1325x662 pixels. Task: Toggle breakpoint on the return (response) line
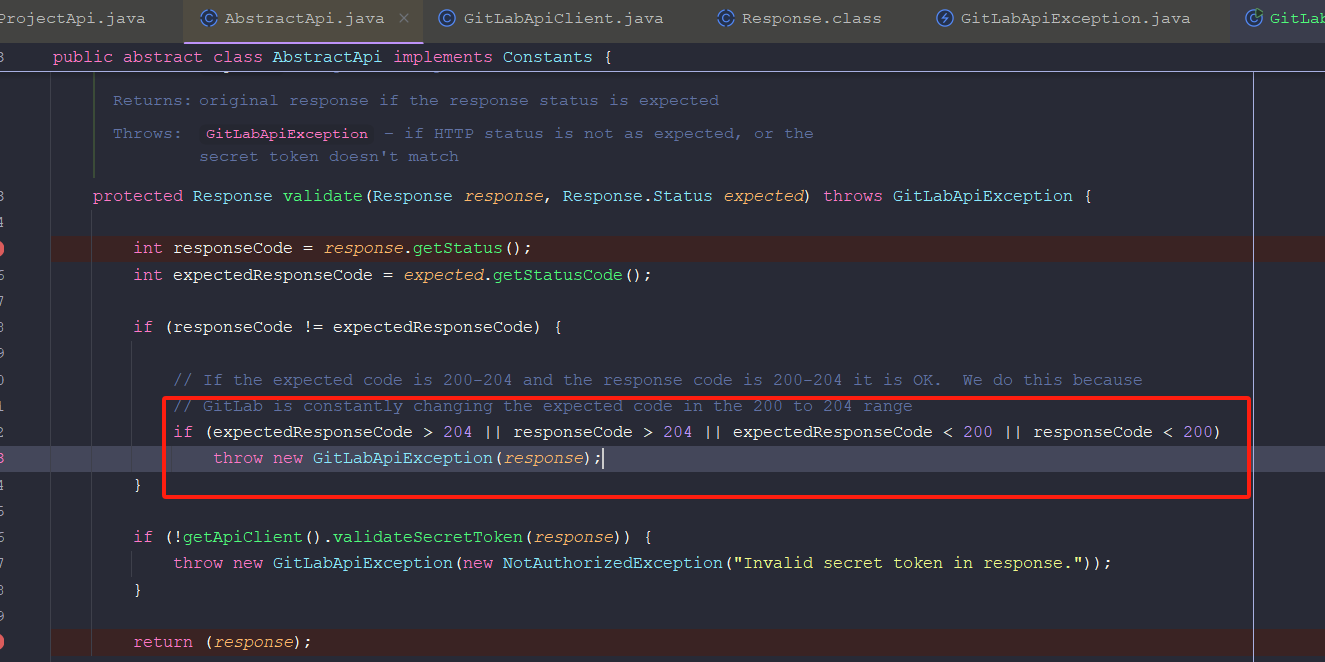[x=2, y=642]
